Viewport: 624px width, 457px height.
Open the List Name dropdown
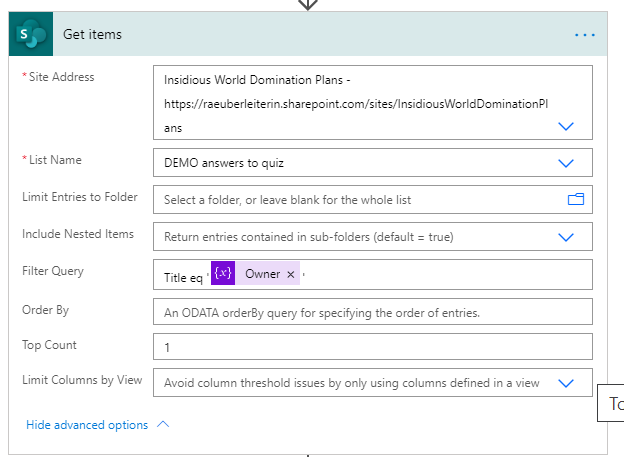pyautogui.click(x=566, y=163)
